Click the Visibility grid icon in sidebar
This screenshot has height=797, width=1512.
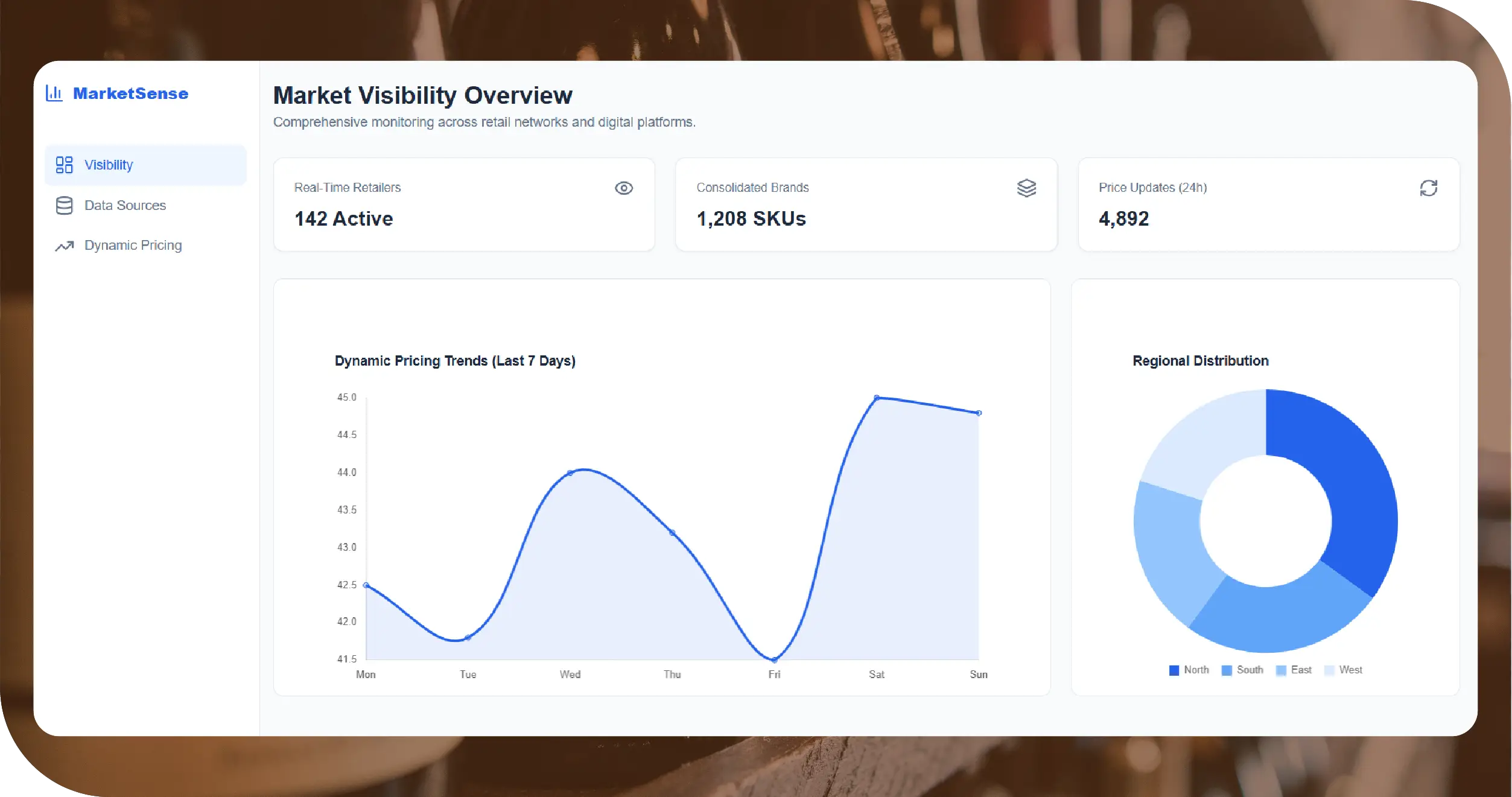64,165
